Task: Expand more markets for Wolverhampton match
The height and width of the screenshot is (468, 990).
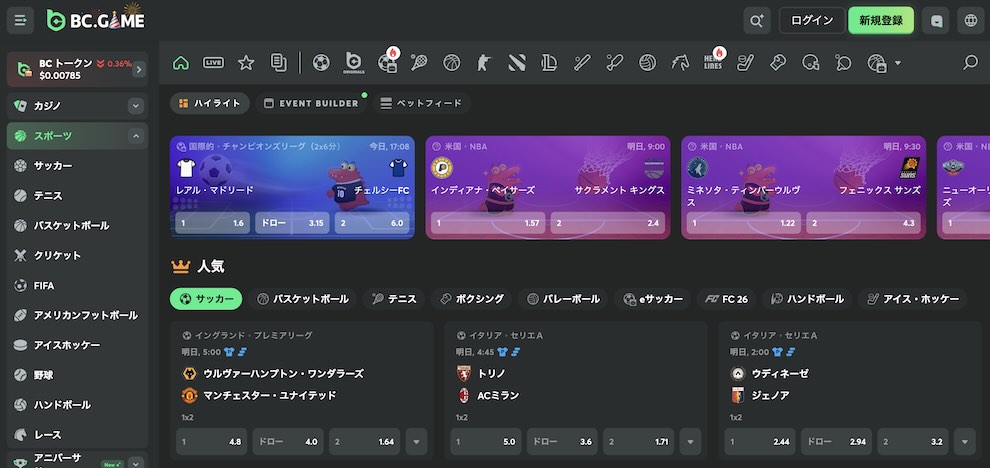Action: click(416, 442)
